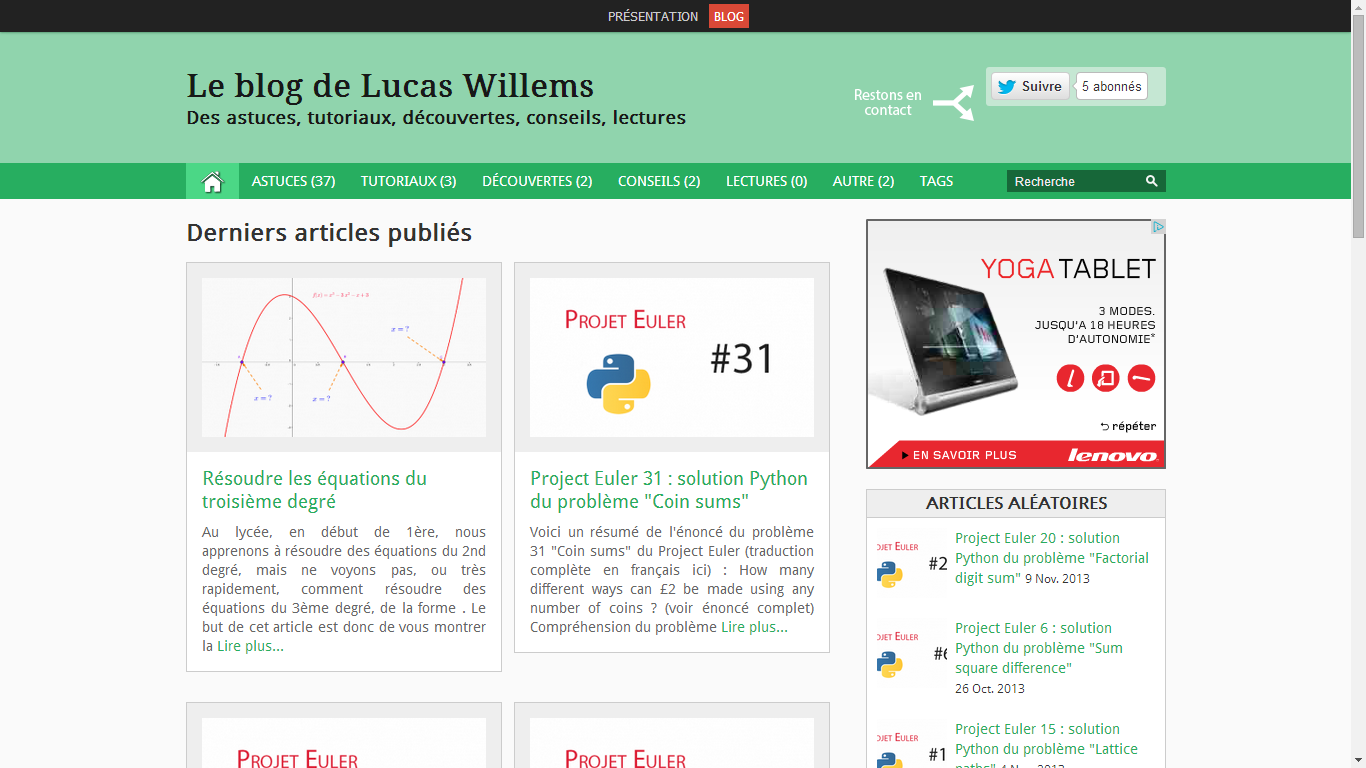Open the cubic equation graph thumbnail
Image resolution: width=1366 pixels, height=768 pixels.
344,357
